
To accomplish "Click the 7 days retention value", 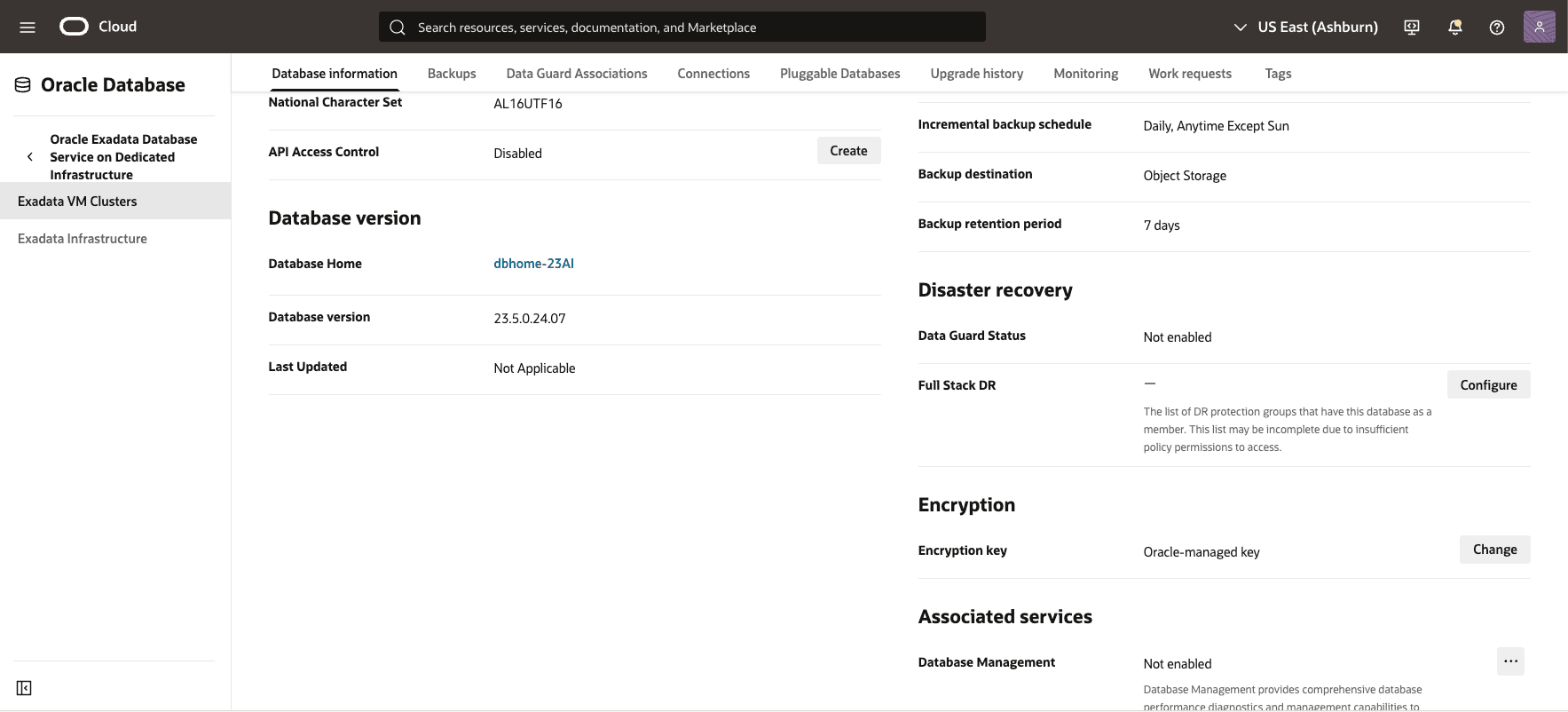I will pyautogui.click(x=1162, y=225).
